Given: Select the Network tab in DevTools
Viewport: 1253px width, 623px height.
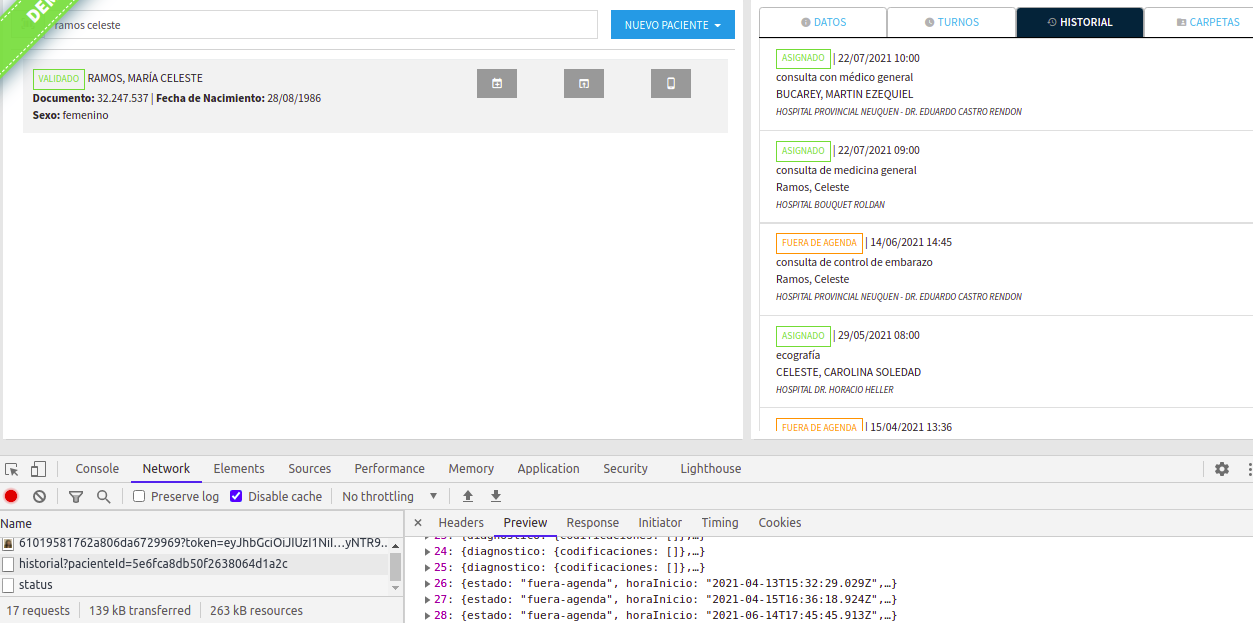Looking at the screenshot, I should [166, 469].
